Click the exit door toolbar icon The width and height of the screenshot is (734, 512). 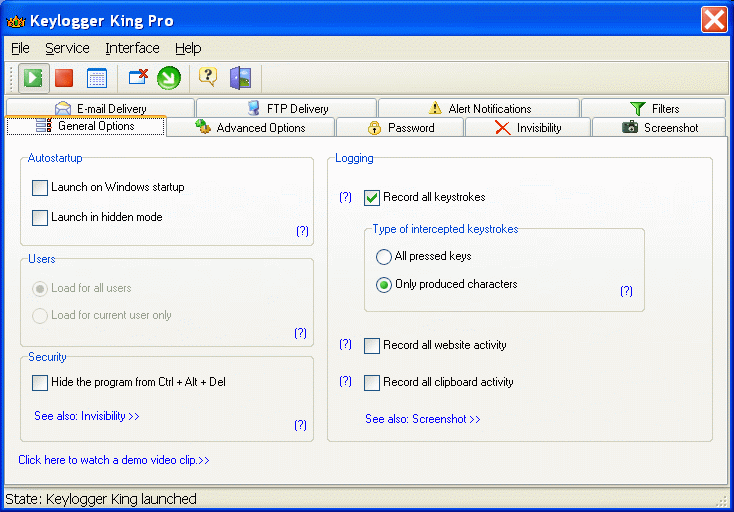pyautogui.click(x=241, y=78)
